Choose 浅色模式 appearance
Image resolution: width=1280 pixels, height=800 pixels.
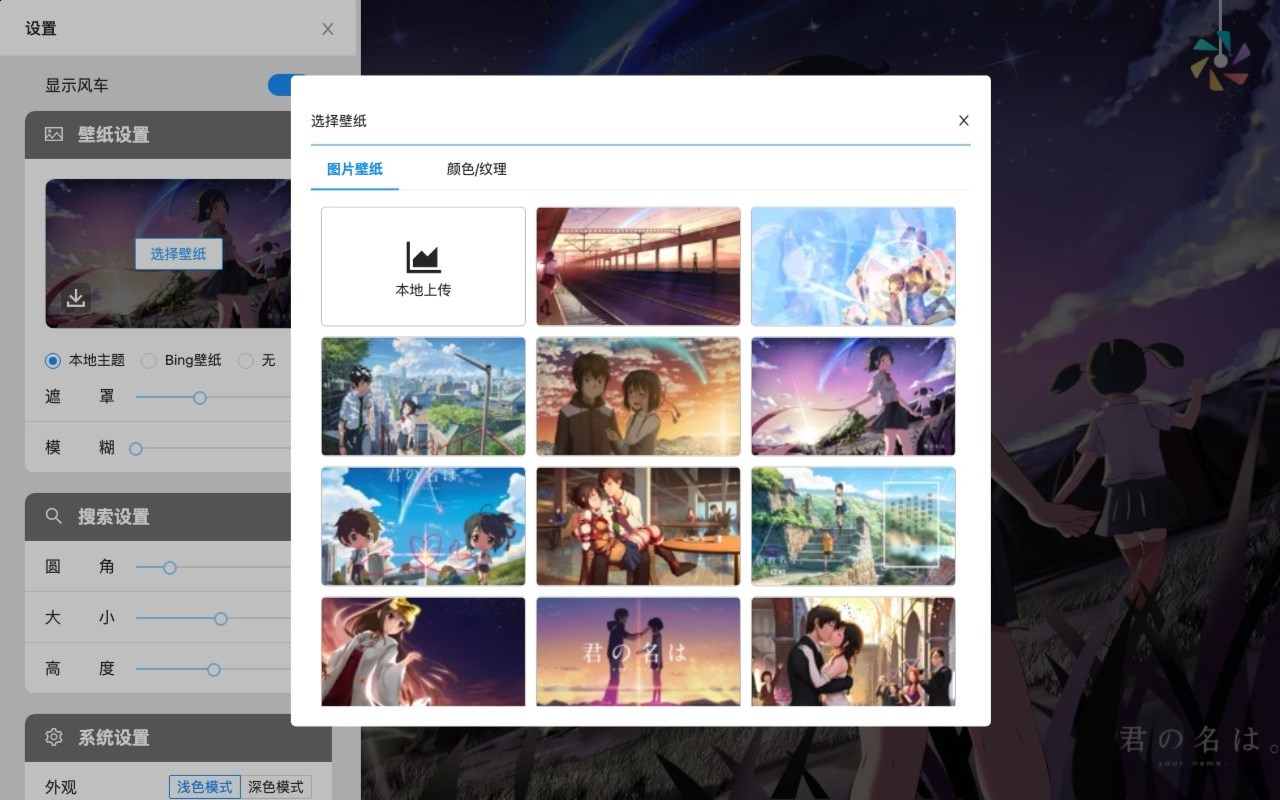pos(205,787)
